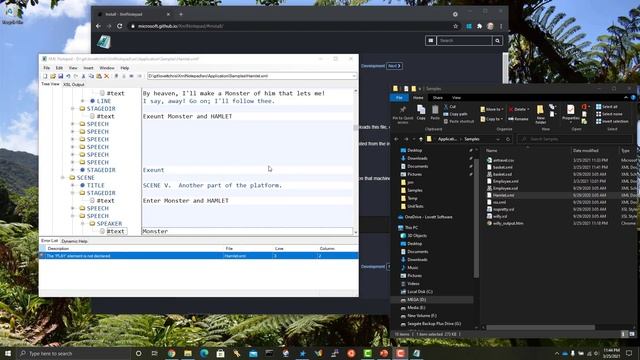Click New folder icon in Explorer ribbon
Viewport: 640px width, 360px height.
click(540, 114)
